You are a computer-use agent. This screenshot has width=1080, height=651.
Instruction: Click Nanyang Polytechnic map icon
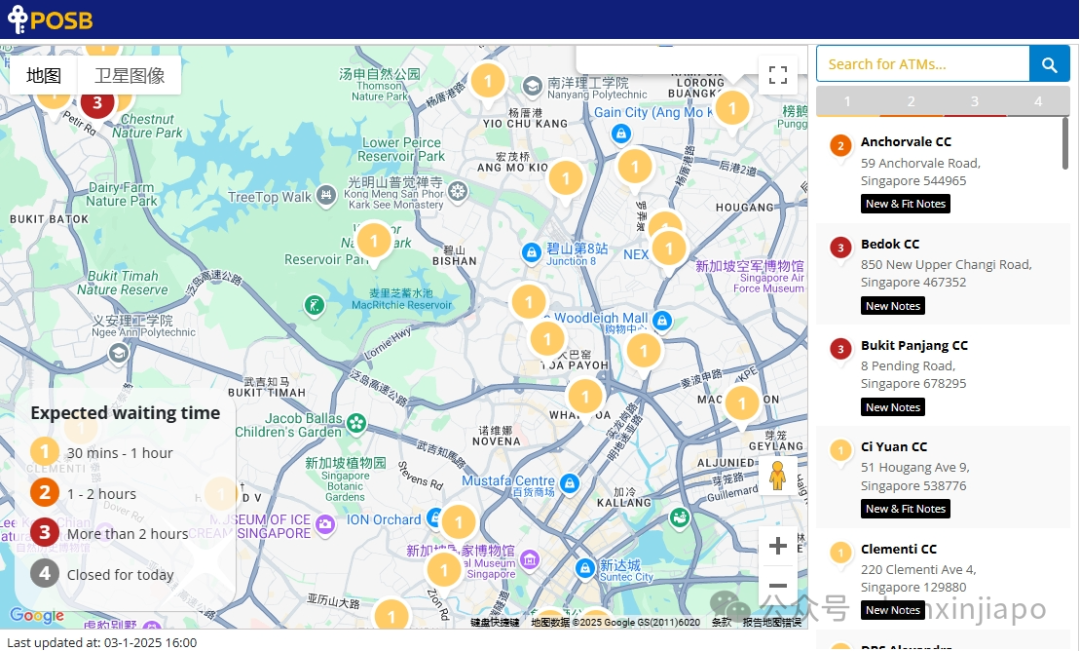[x=532, y=86]
